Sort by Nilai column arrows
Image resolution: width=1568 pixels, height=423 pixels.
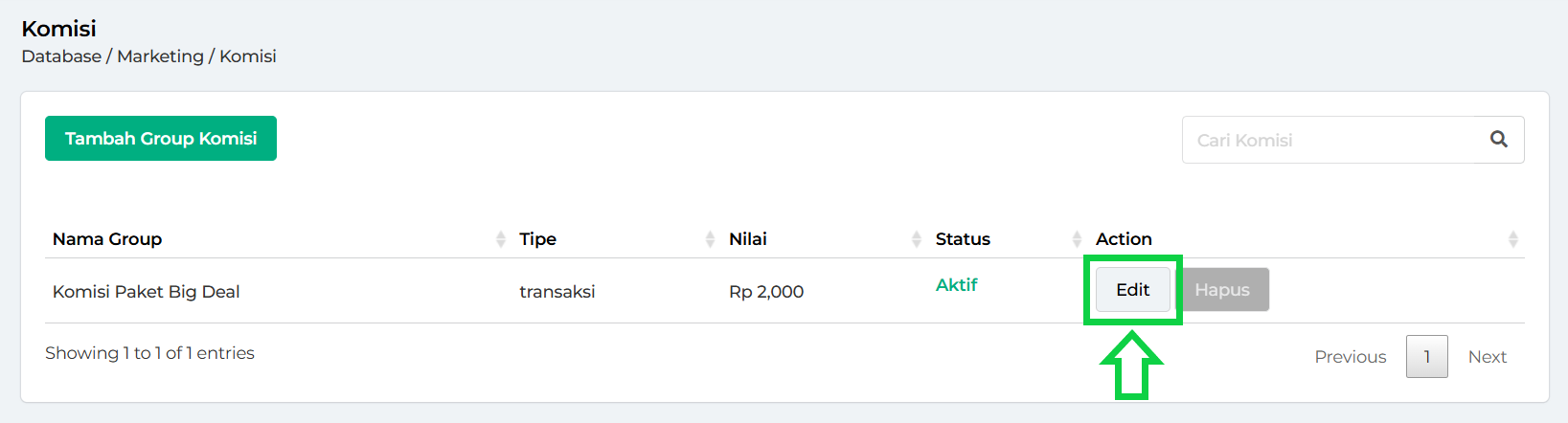(x=917, y=239)
